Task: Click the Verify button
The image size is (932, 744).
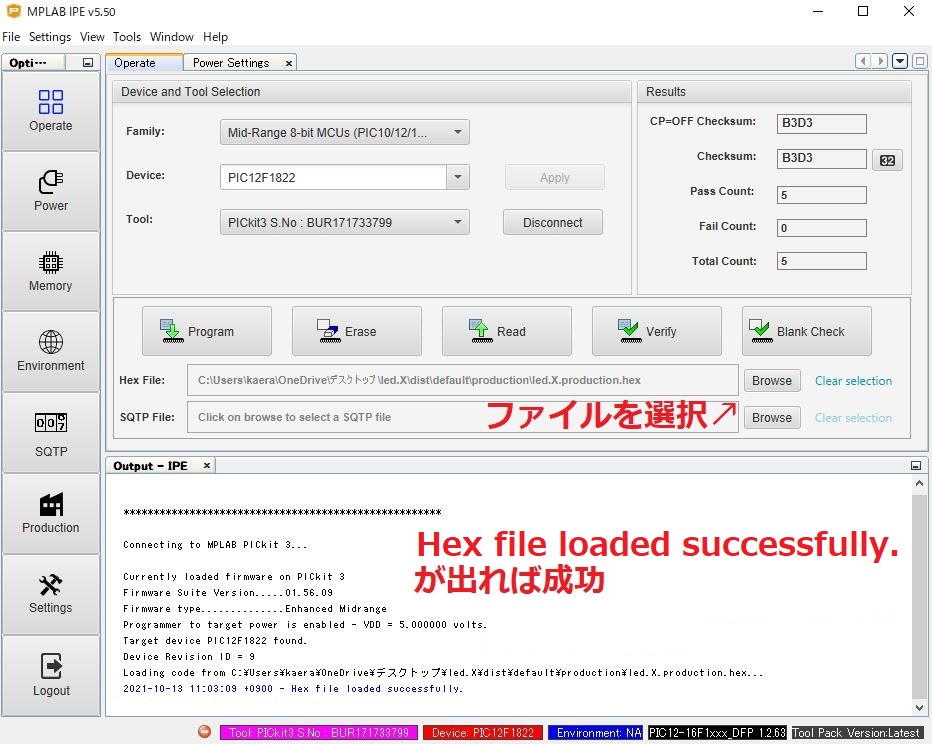Action: click(657, 331)
